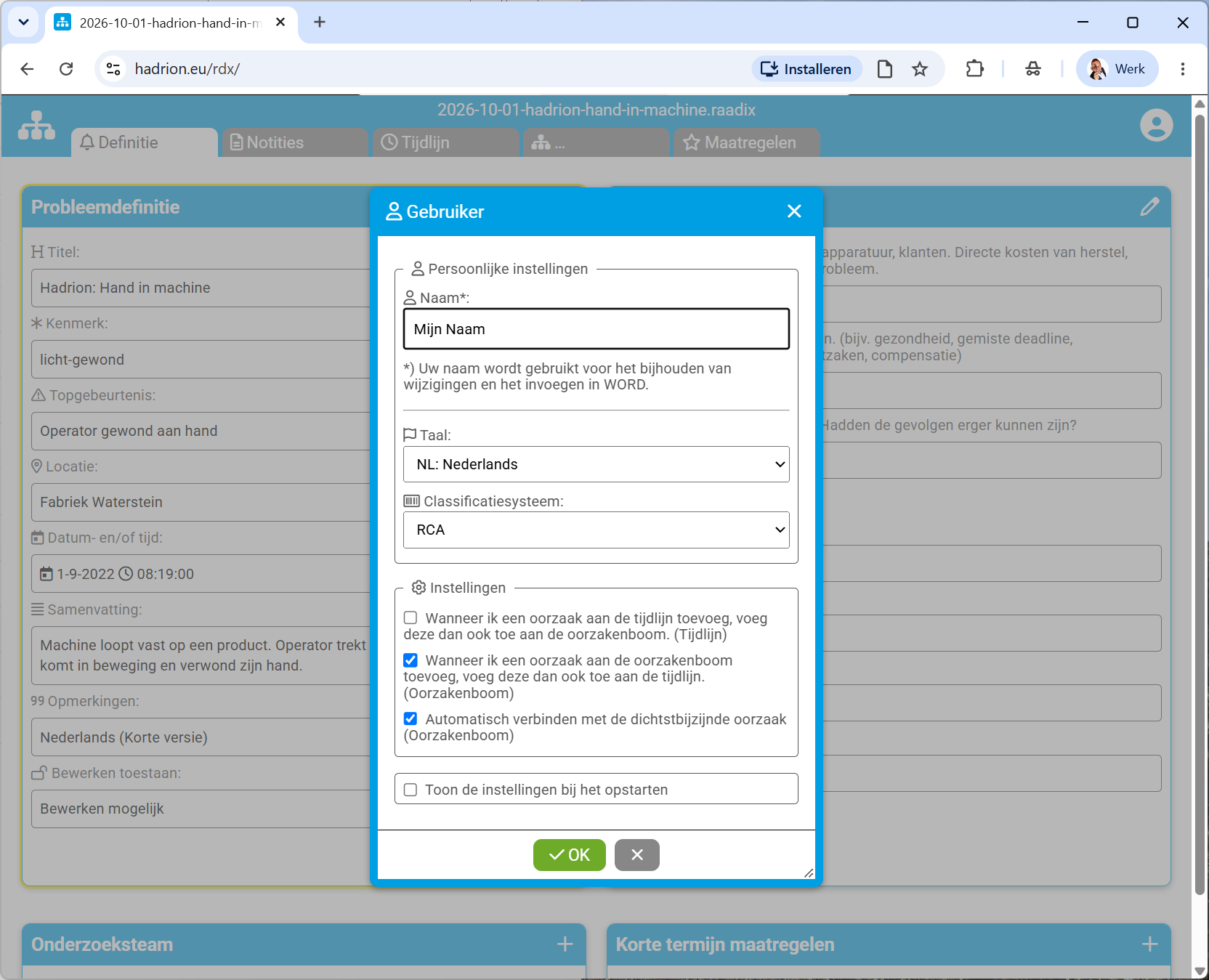Click the Kenmerk field licht-gewond
The image size is (1209, 980).
(201, 360)
